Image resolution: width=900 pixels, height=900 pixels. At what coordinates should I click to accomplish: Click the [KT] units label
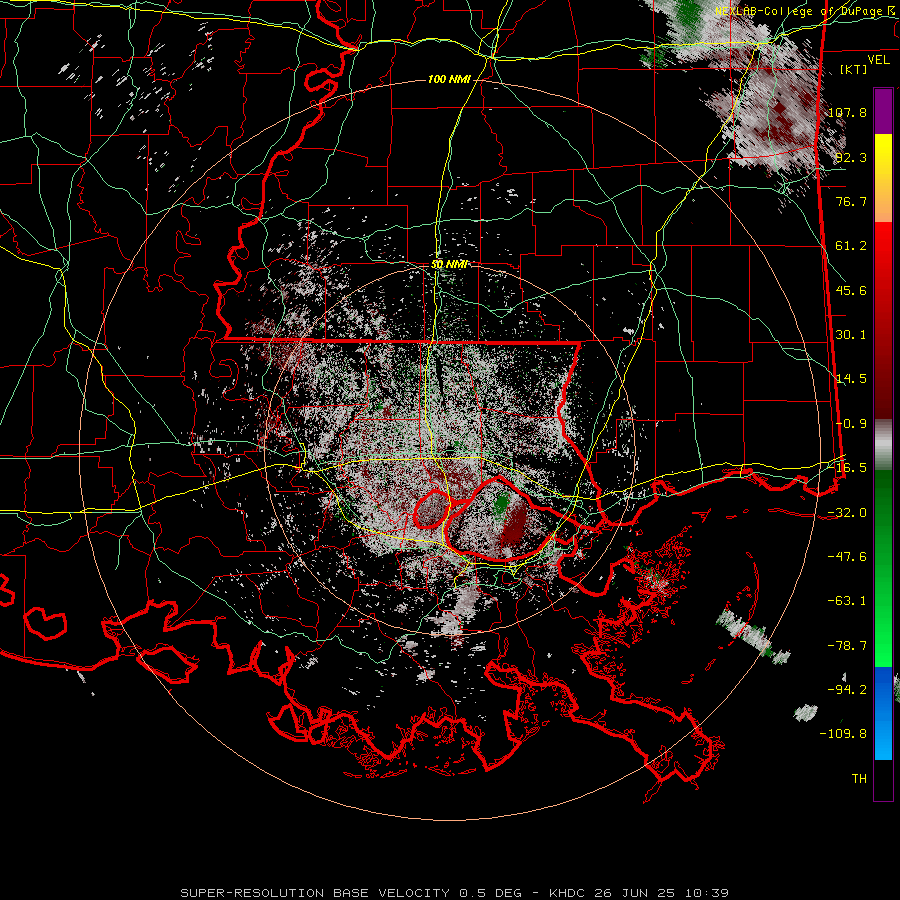click(854, 69)
